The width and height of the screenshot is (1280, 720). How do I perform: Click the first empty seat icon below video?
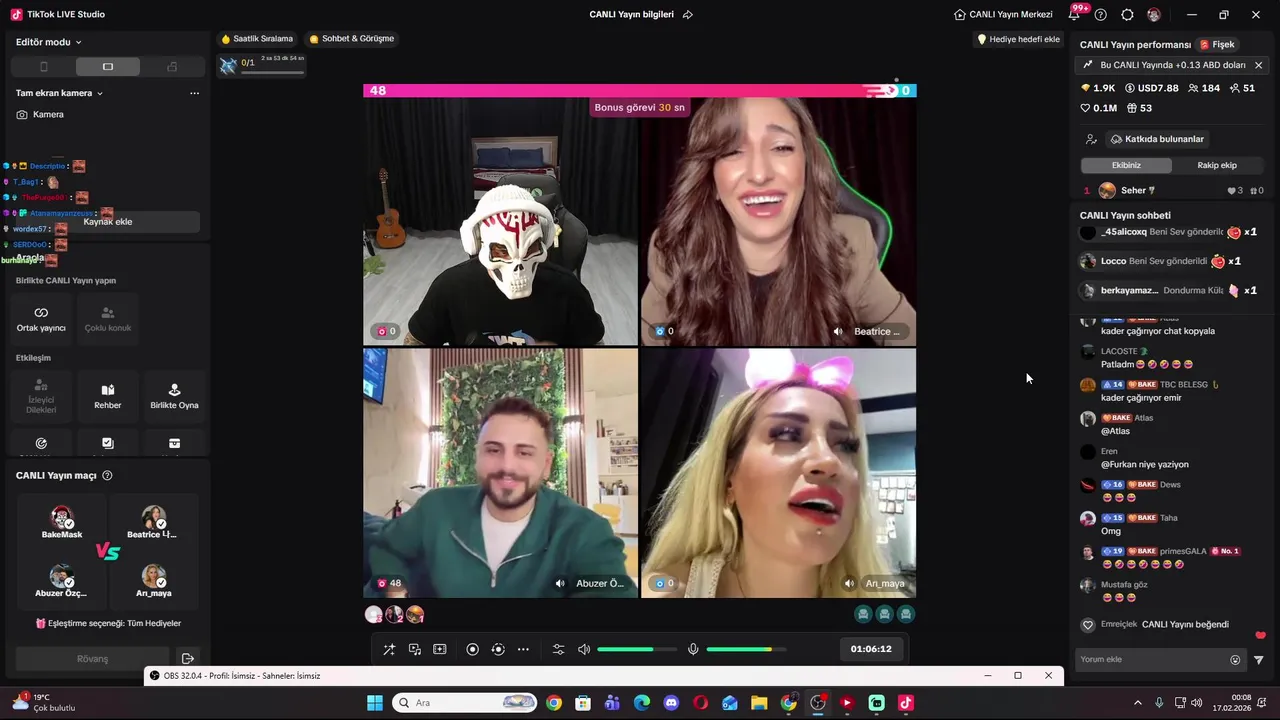point(863,614)
